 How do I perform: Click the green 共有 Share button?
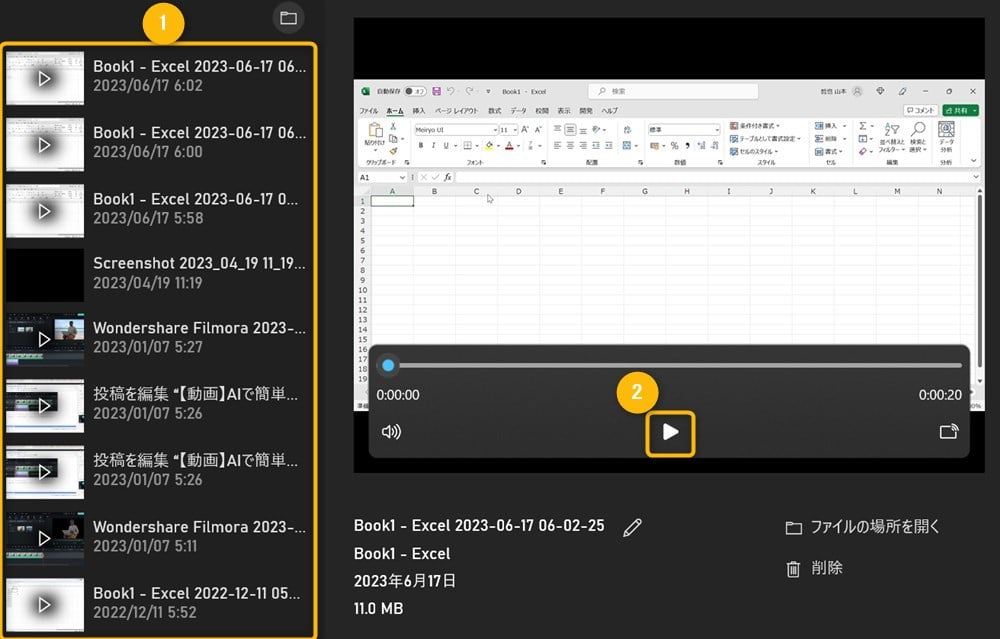(x=956, y=109)
